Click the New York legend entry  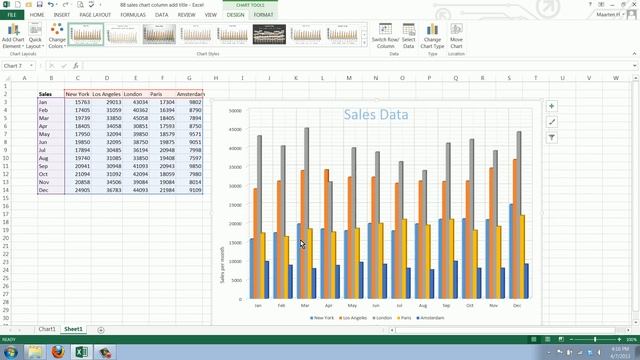tap(322, 318)
